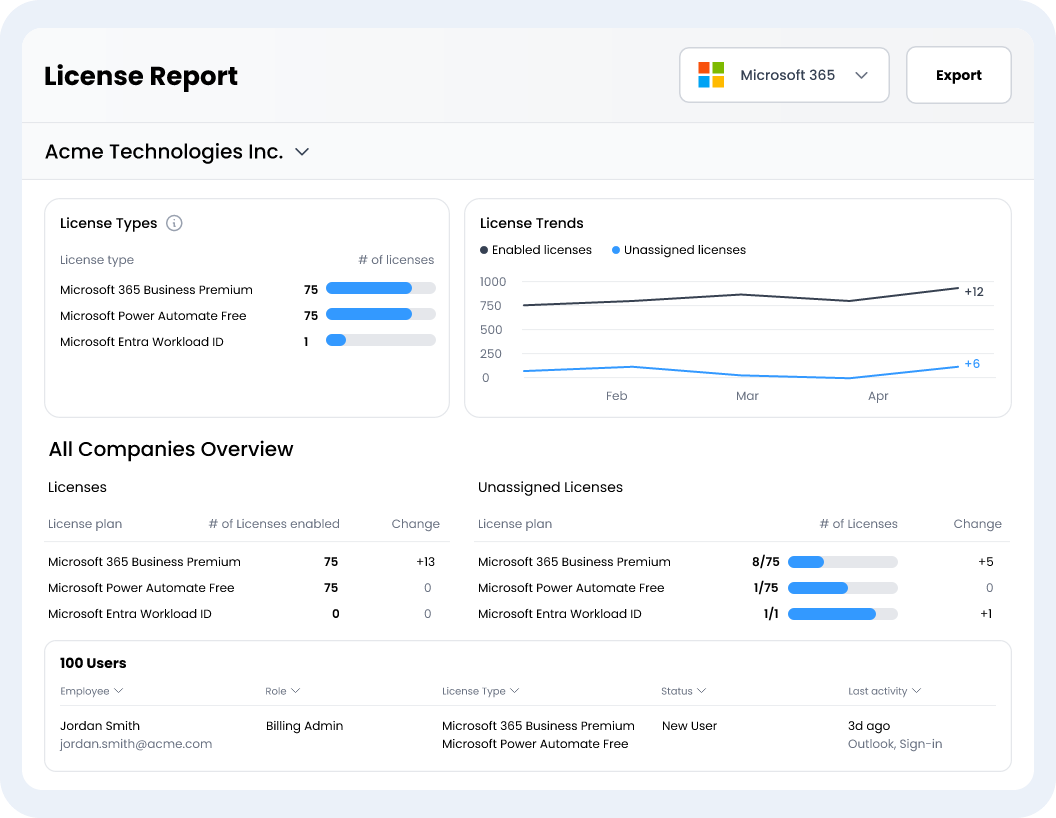The width and height of the screenshot is (1056, 818).
Task: Open the Role column filter
Action: (283, 691)
